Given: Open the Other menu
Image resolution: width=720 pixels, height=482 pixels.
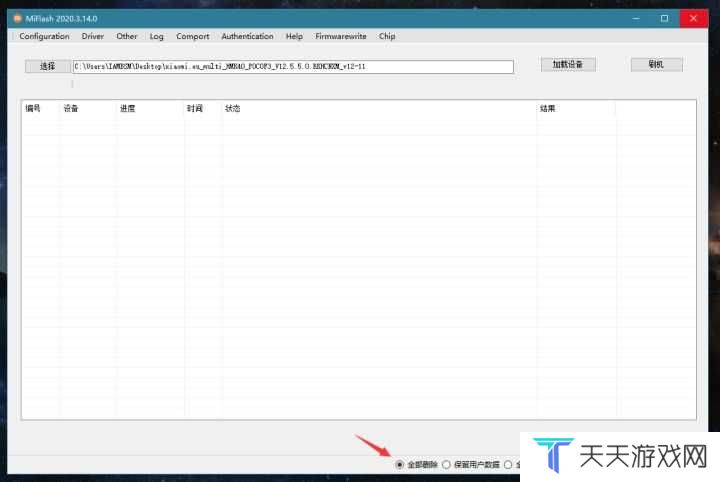Looking at the screenshot, I should [127, 36].
